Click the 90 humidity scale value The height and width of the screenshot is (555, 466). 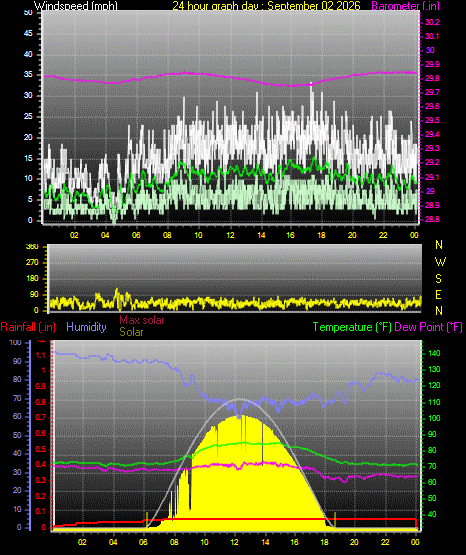pyautogui.click(x=17, y=361)
